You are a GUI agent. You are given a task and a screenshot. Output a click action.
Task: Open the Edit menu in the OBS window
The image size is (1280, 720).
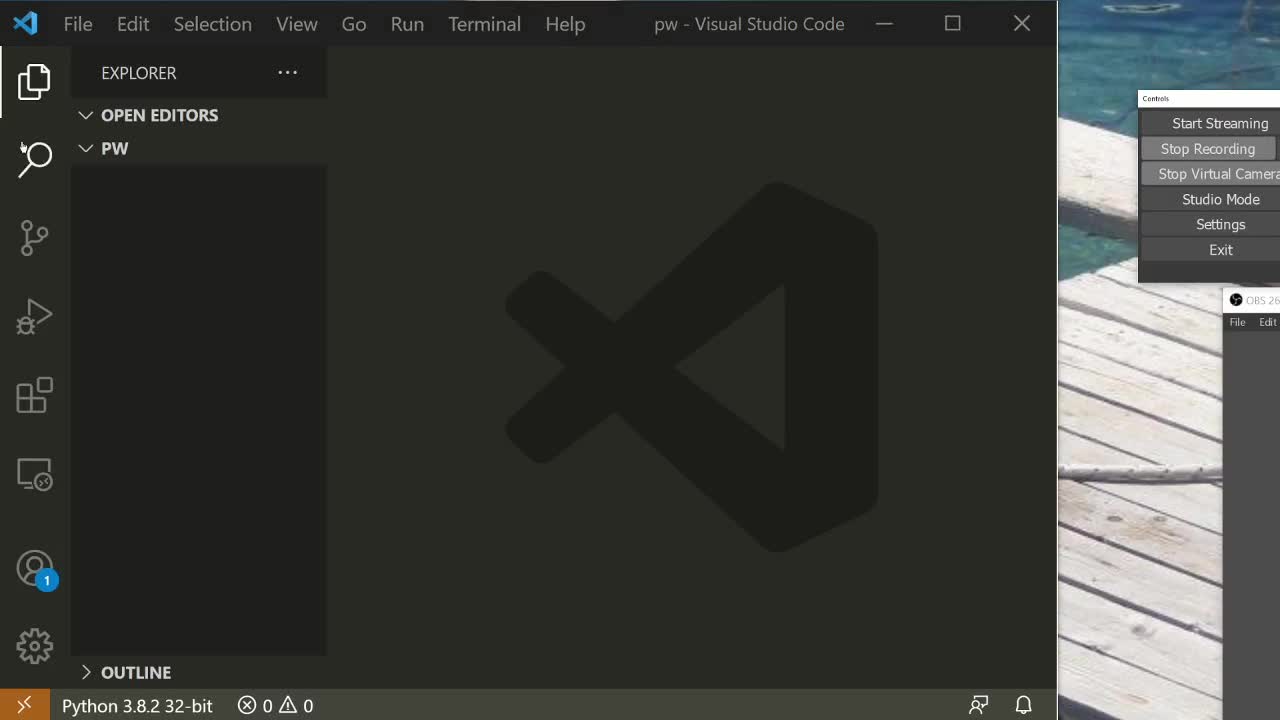click(1267, 322)
